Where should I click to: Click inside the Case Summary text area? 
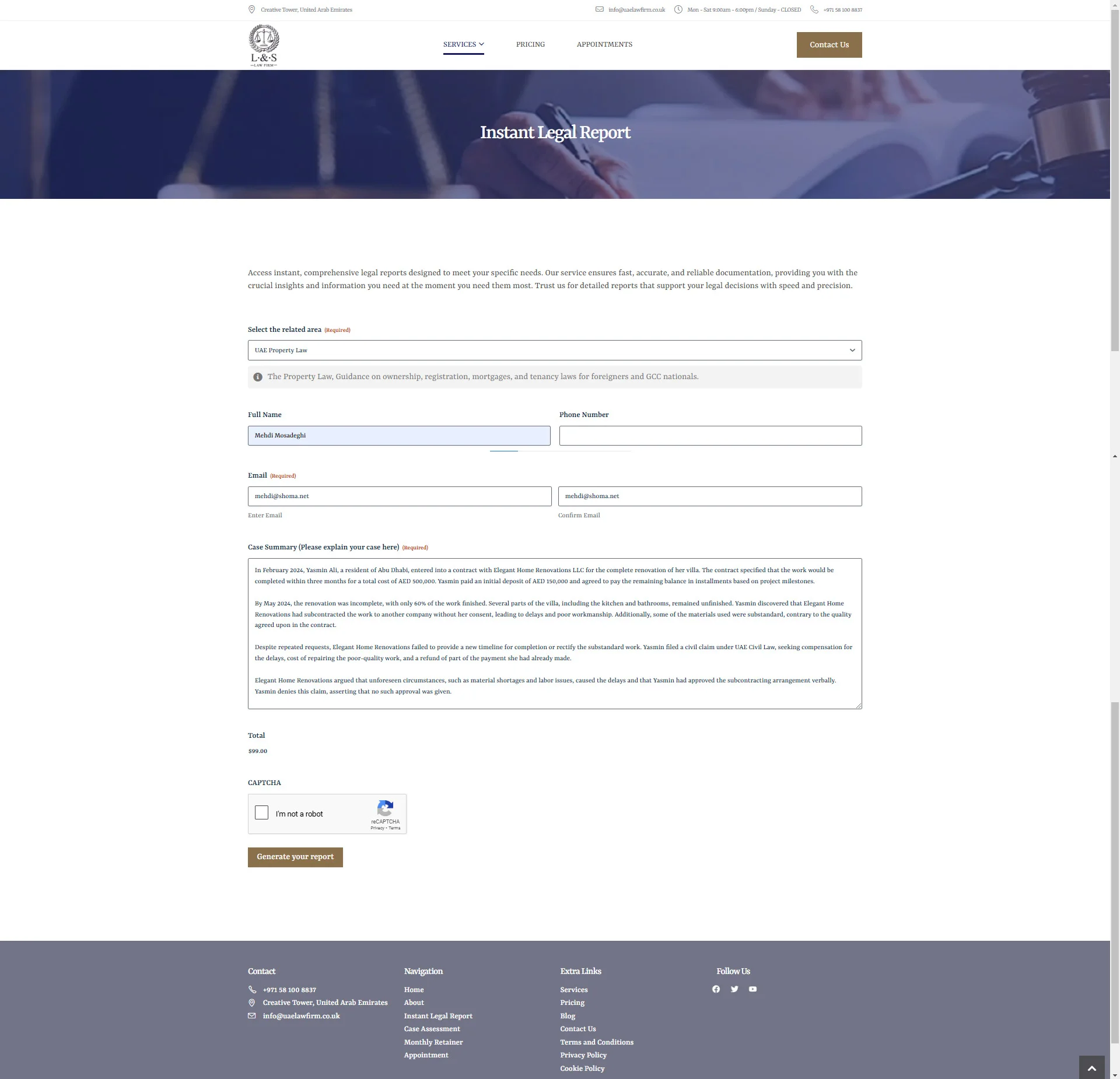click(x=555, y=634)
